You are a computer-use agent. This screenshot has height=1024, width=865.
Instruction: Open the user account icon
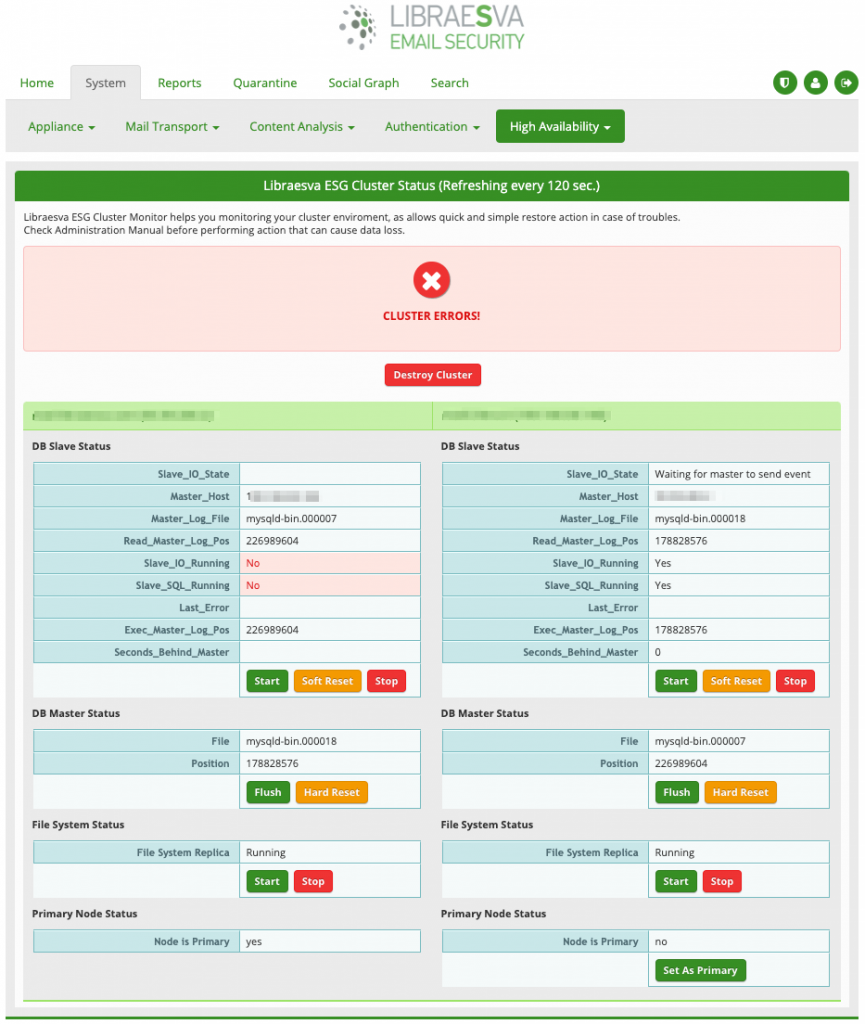pos(815,83)
